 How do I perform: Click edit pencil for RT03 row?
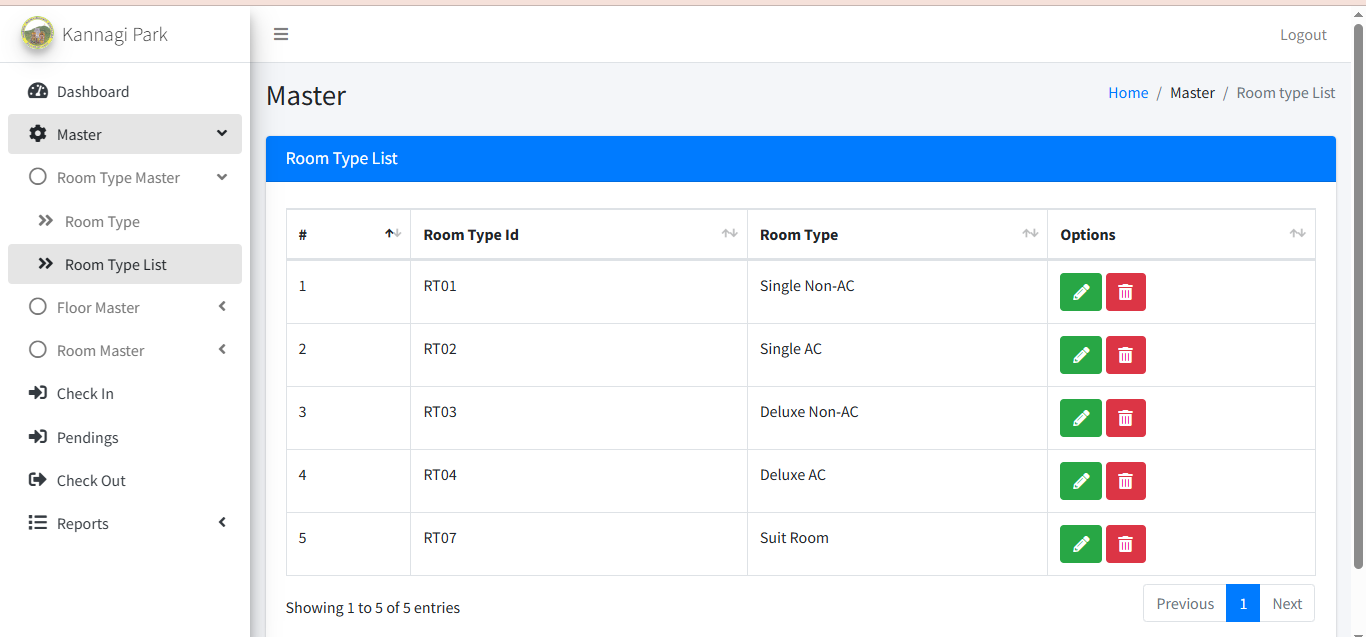click(1080, 418)
